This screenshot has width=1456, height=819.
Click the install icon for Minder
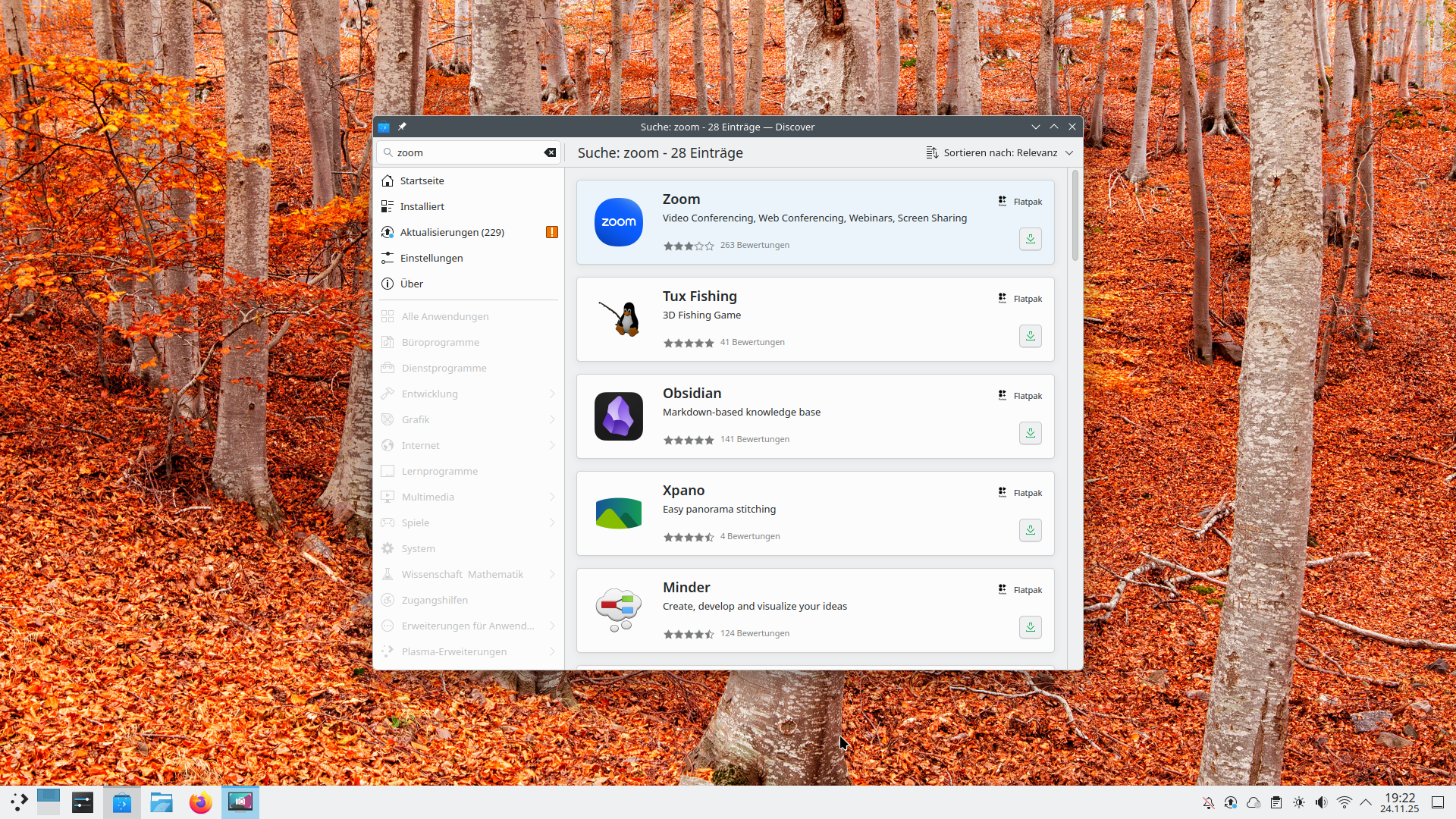(1030, 627)
